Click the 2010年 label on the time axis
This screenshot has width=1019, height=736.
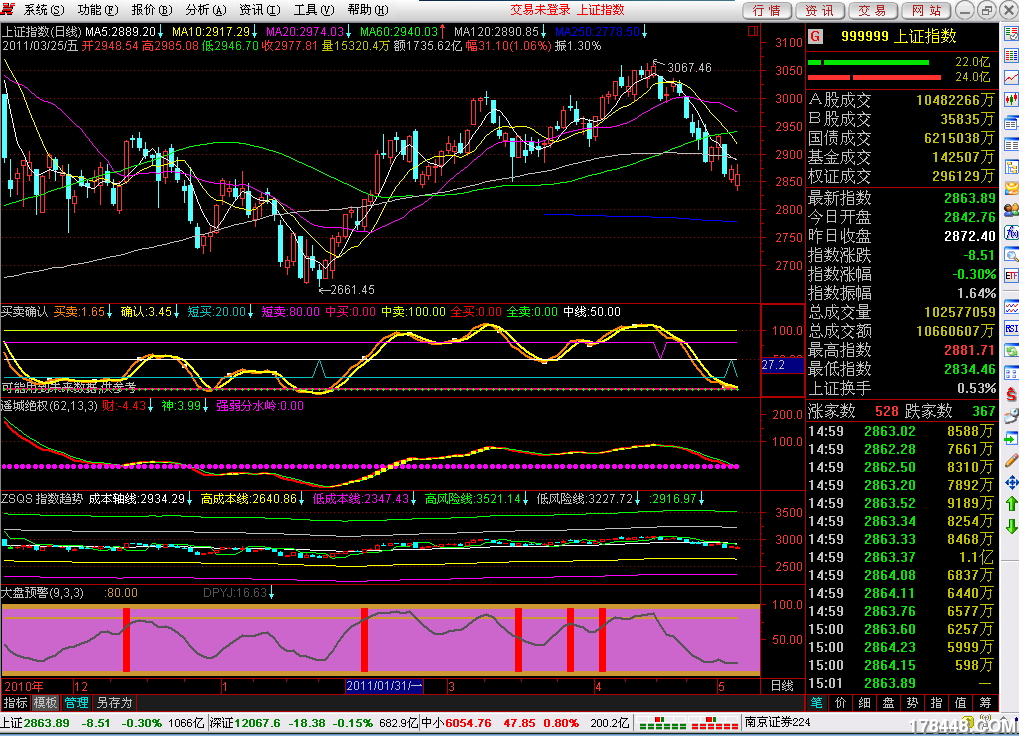pos(24,687)
